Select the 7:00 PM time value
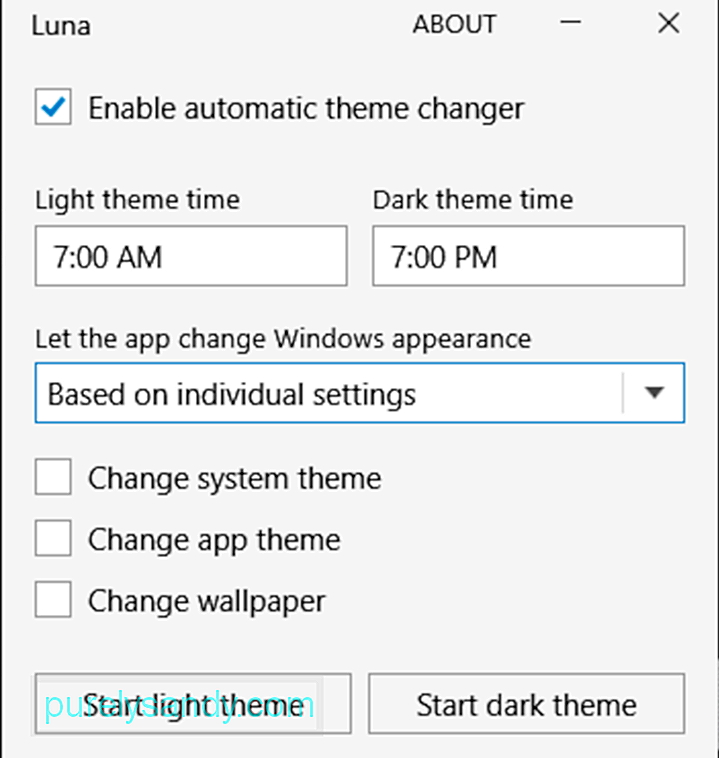Image resolution: width=719 pixels, height=758 pixels. (x=444, y=257)
